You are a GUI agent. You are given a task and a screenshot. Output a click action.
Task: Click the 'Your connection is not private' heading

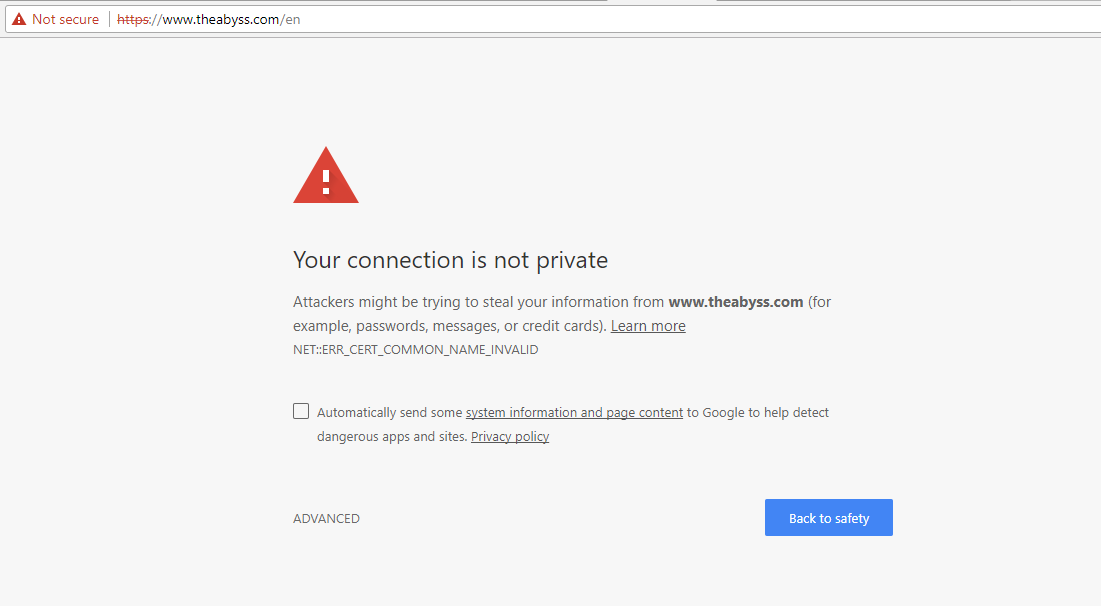pyautogui.click(x=451, y=260)
